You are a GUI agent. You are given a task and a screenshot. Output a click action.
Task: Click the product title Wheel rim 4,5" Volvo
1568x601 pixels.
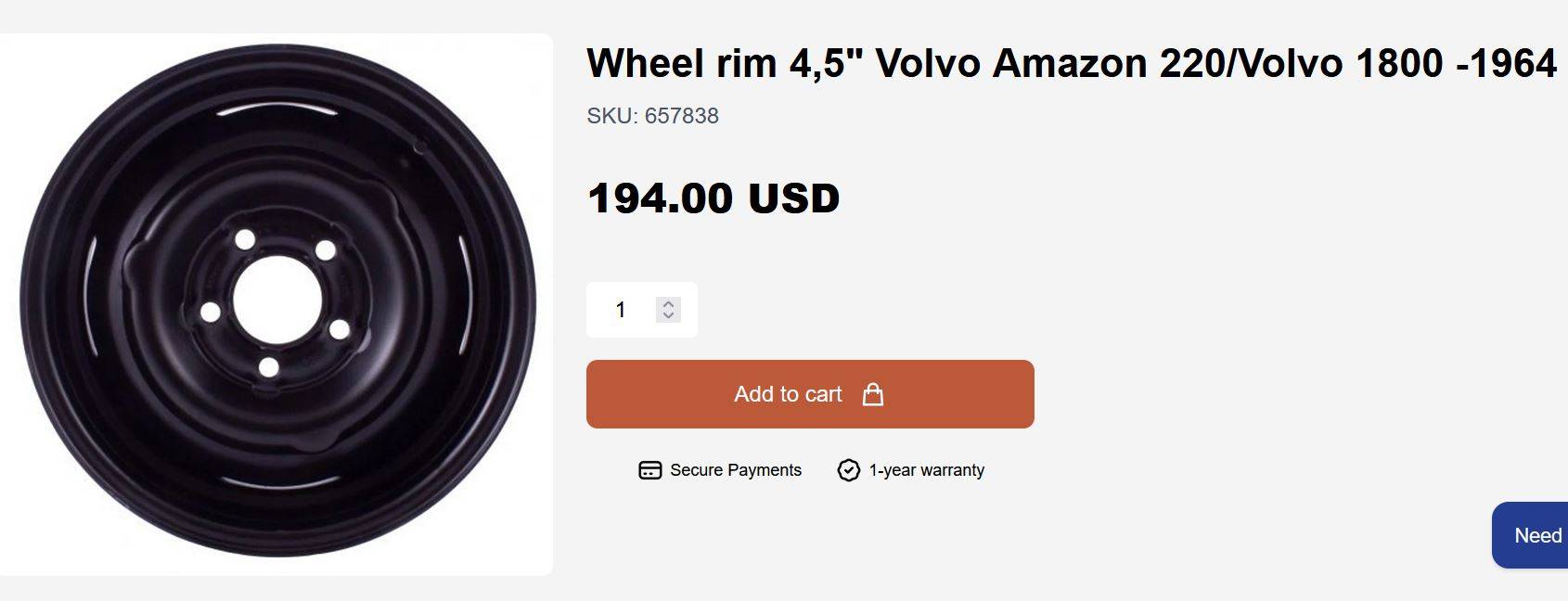click(x=1071, y=63)
